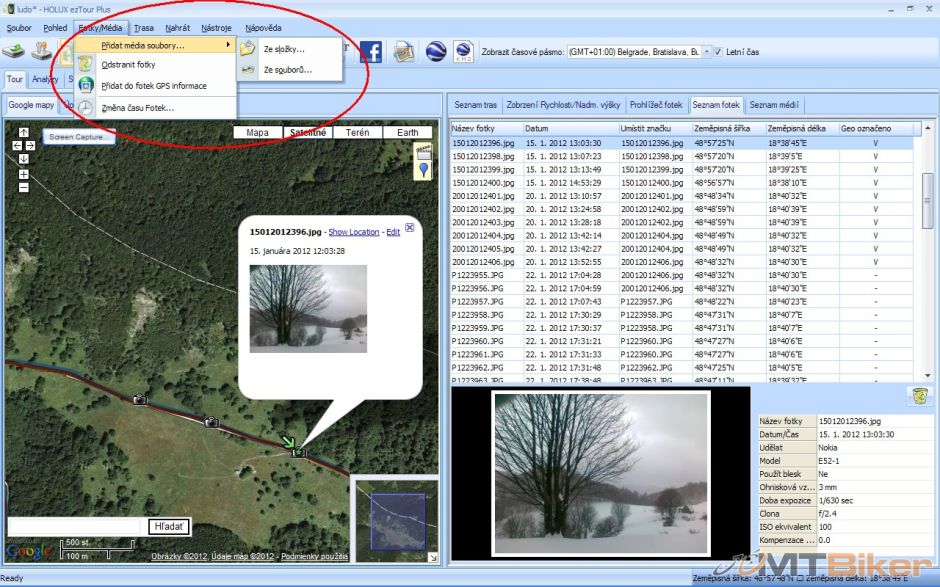Screen dimensions: 940x587
Task: Switch to Prohlížeč fotek tab
Action: (656, 104)
